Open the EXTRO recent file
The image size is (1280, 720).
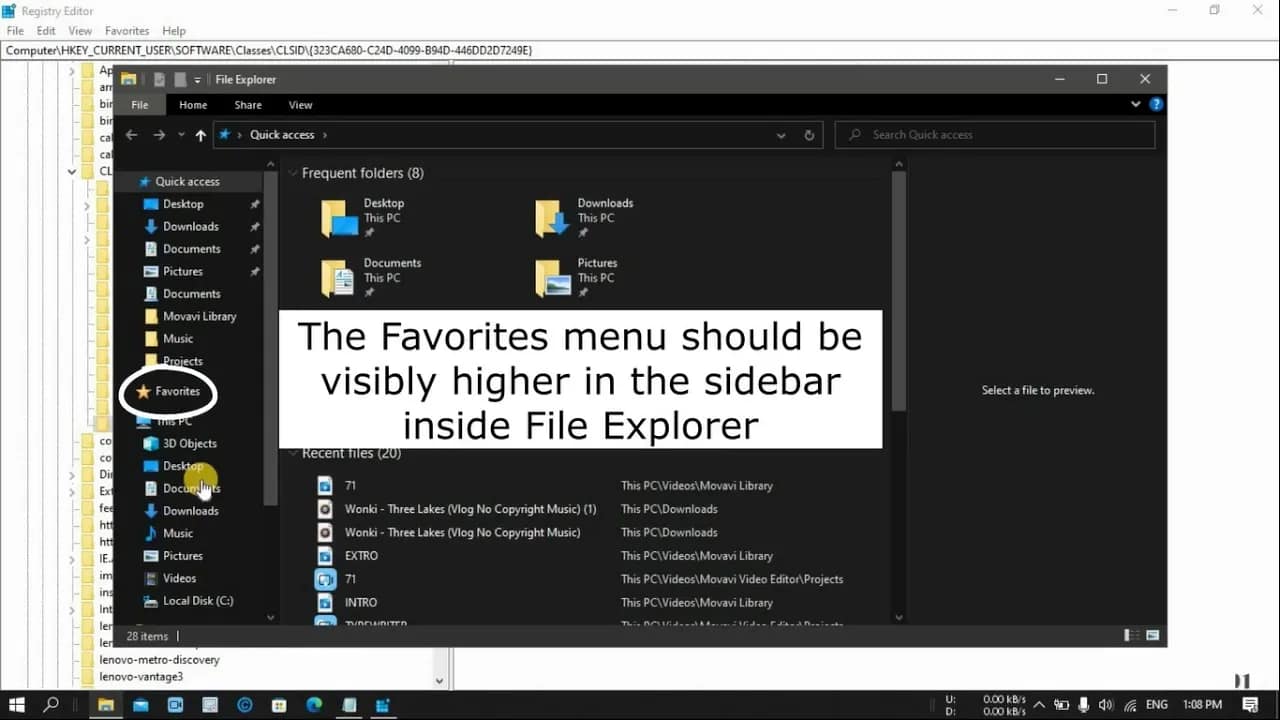361,556
